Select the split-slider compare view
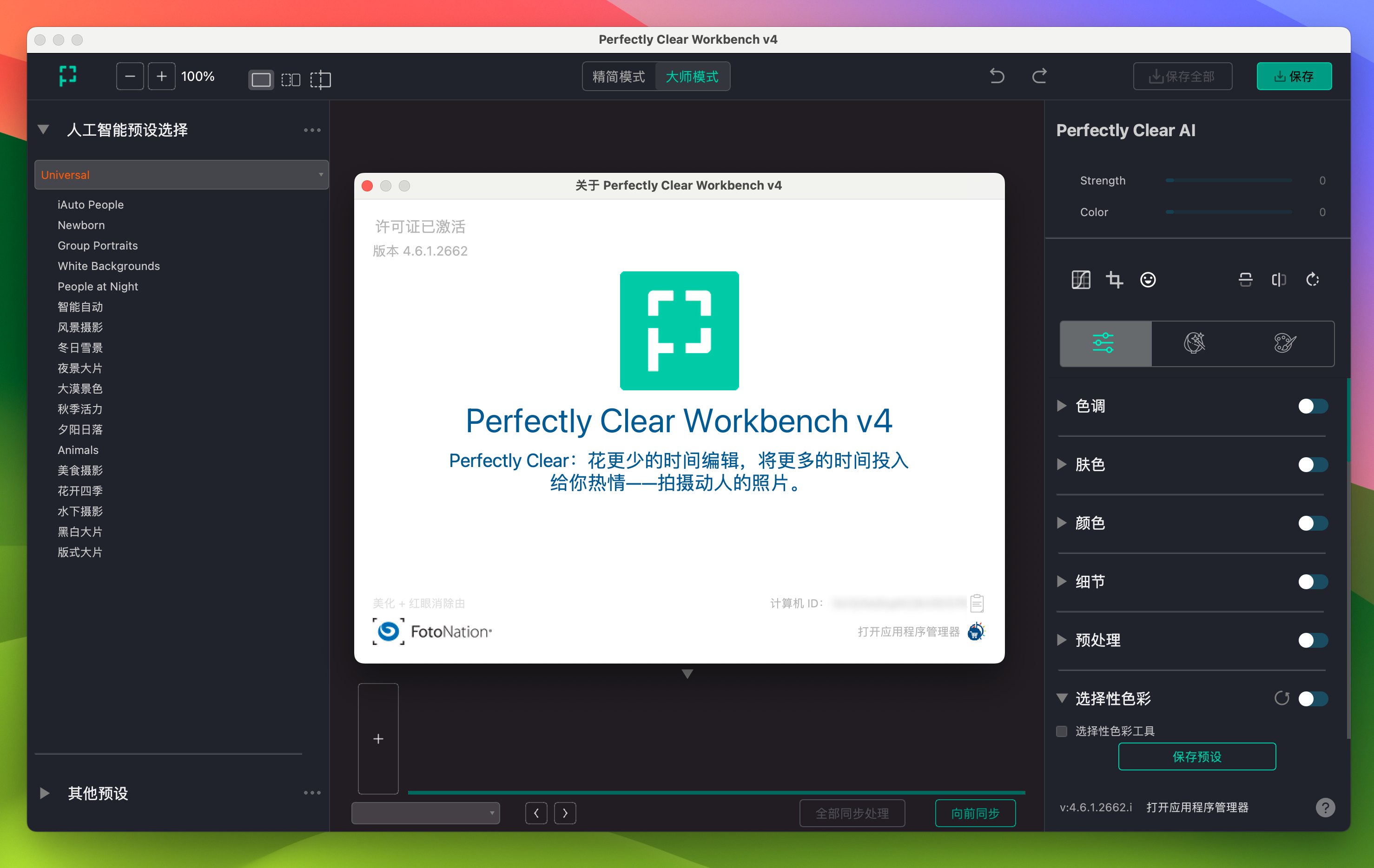Screen dimensions: 1374x868 pos(321,79)
